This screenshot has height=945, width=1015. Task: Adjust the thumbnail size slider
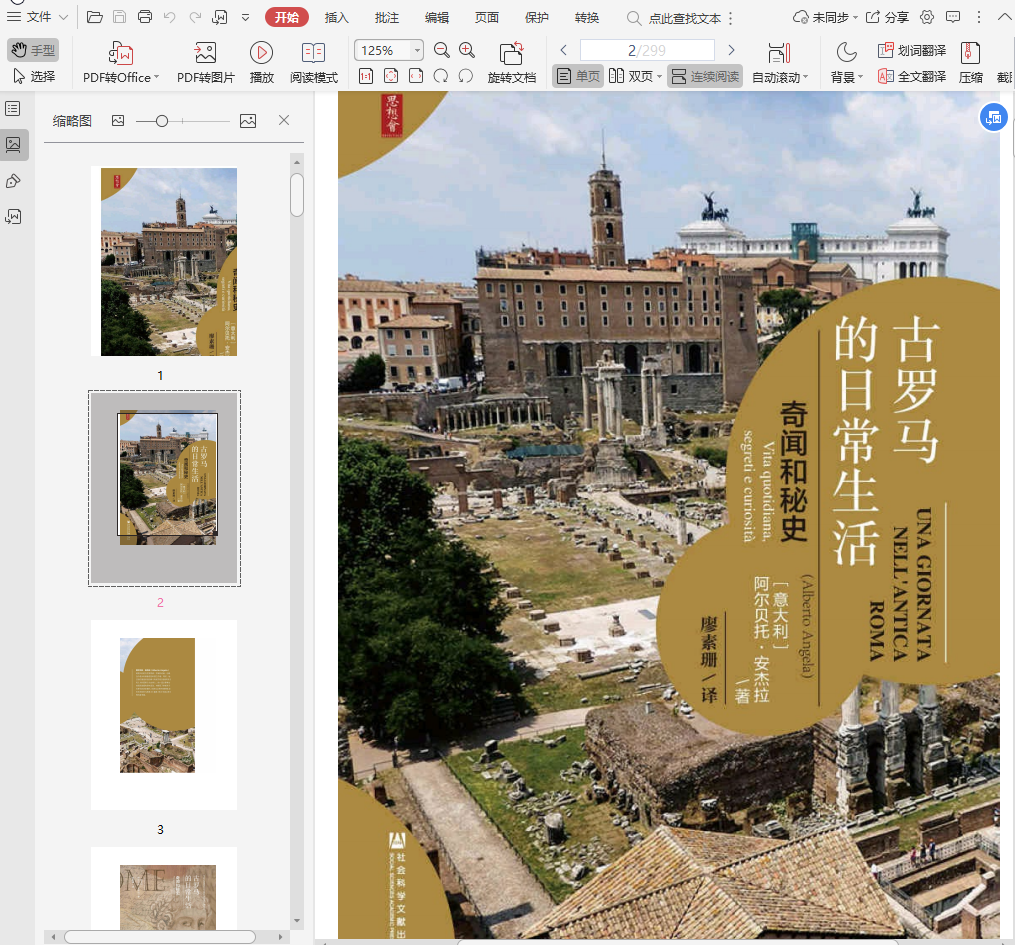[x=162, y=121]
